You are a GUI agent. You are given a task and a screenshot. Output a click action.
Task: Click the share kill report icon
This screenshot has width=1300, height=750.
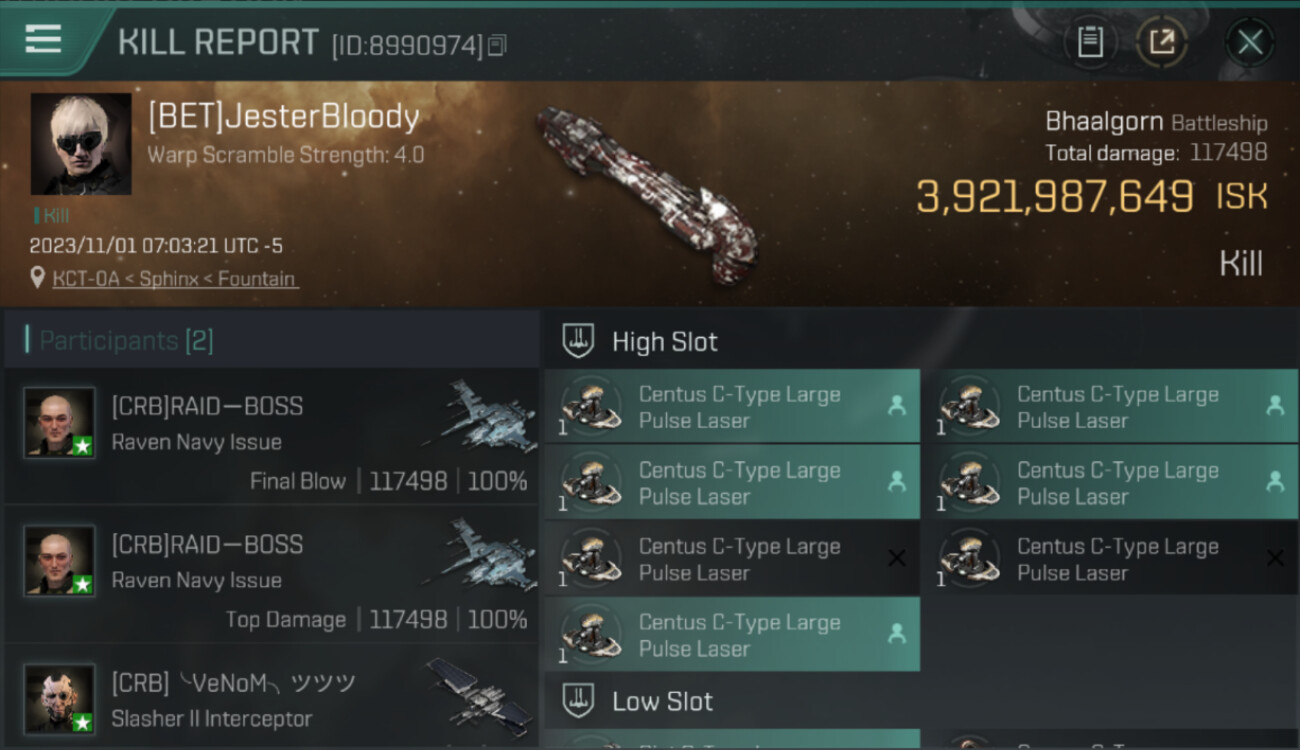tap(1161, 42)
